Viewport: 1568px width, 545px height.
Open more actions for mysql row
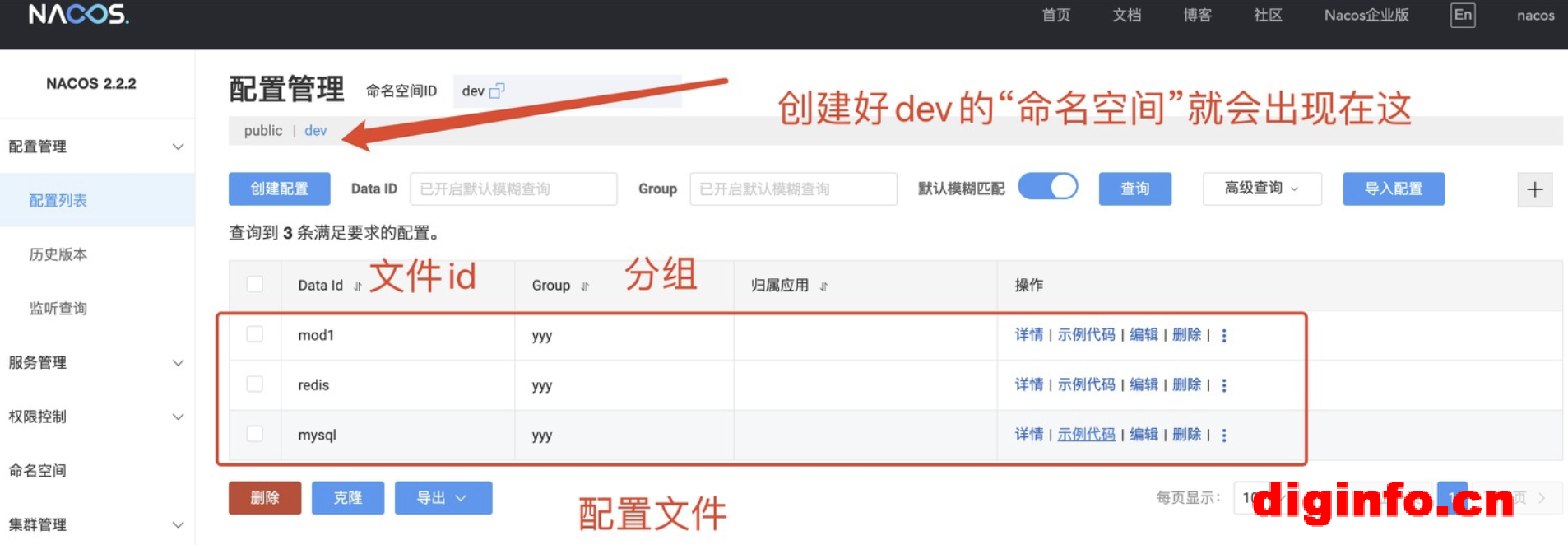coord(1224,436)
